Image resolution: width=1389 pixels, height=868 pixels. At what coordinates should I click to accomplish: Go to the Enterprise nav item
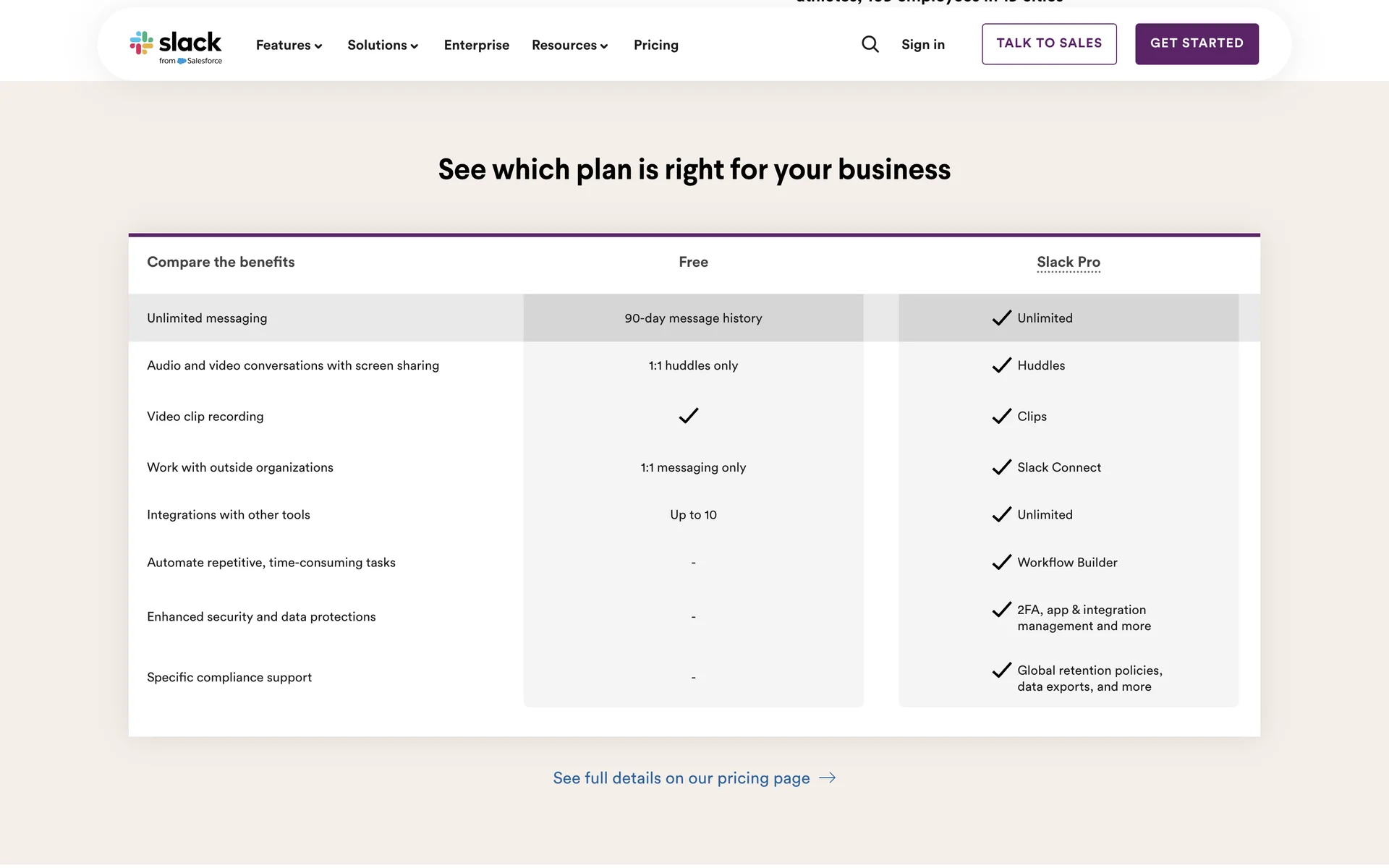point(477,45)
